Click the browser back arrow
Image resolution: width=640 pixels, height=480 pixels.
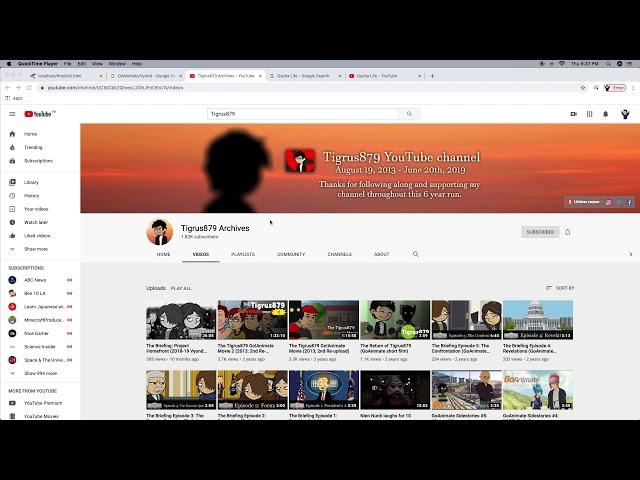pyautogui.click(x=7, y=87)
